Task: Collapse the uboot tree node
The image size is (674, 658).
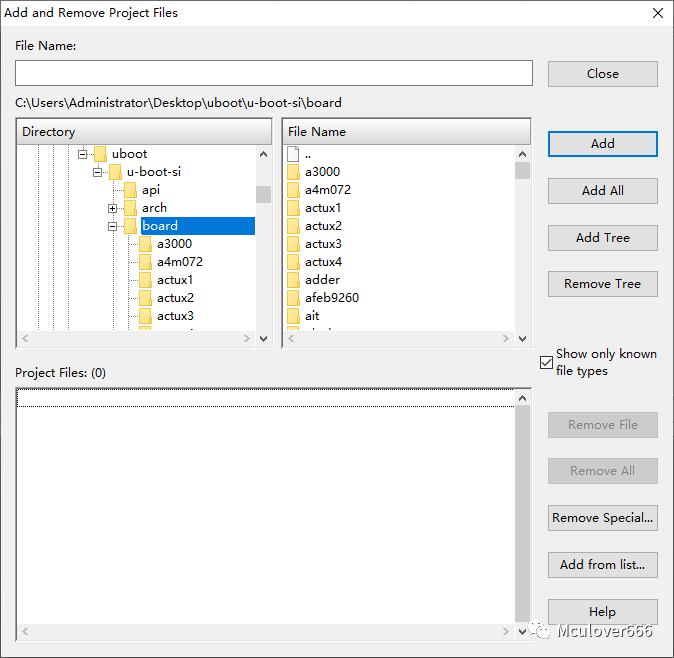Action: 83,154
